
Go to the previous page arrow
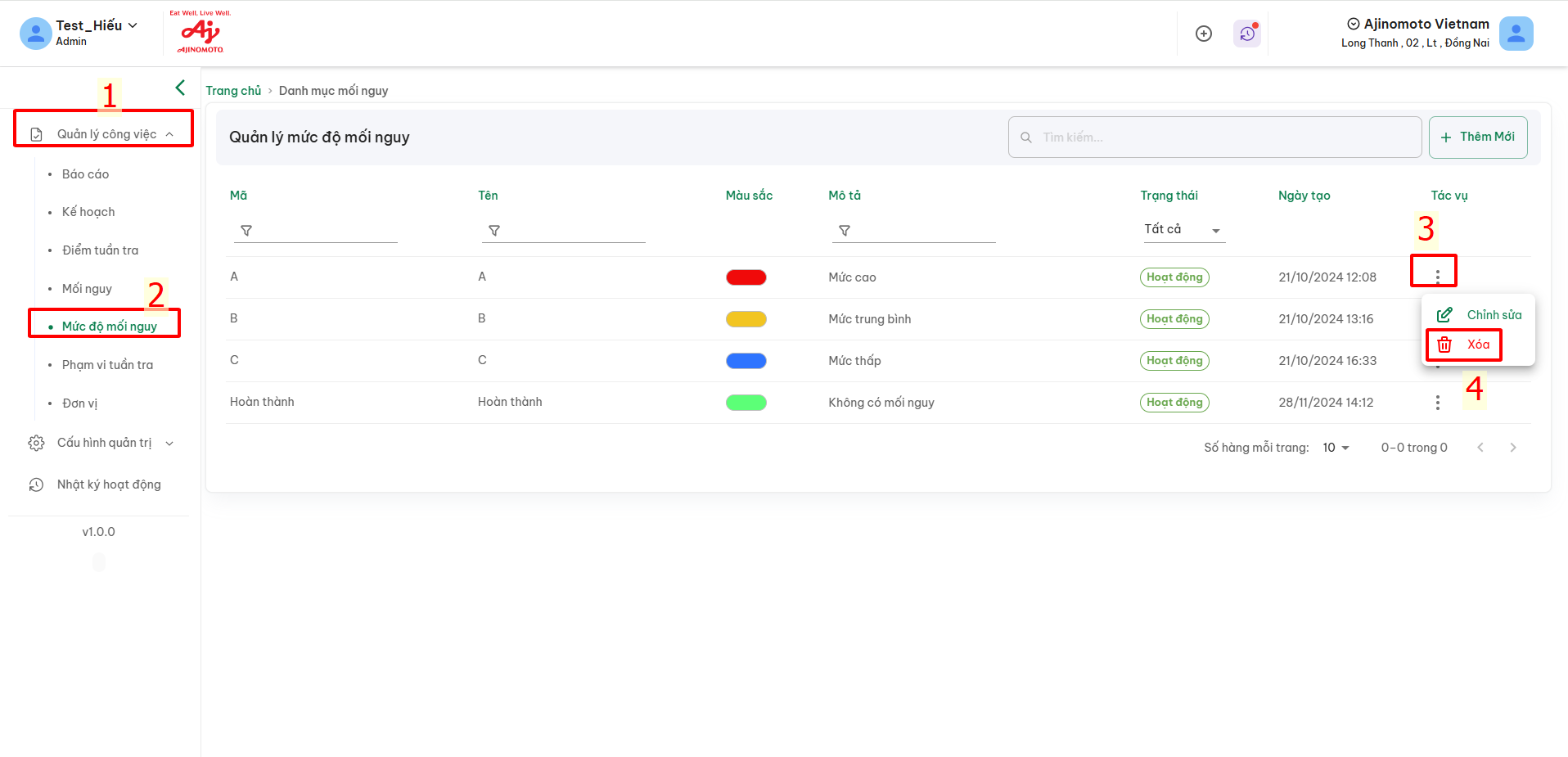tap(1480, 448)
